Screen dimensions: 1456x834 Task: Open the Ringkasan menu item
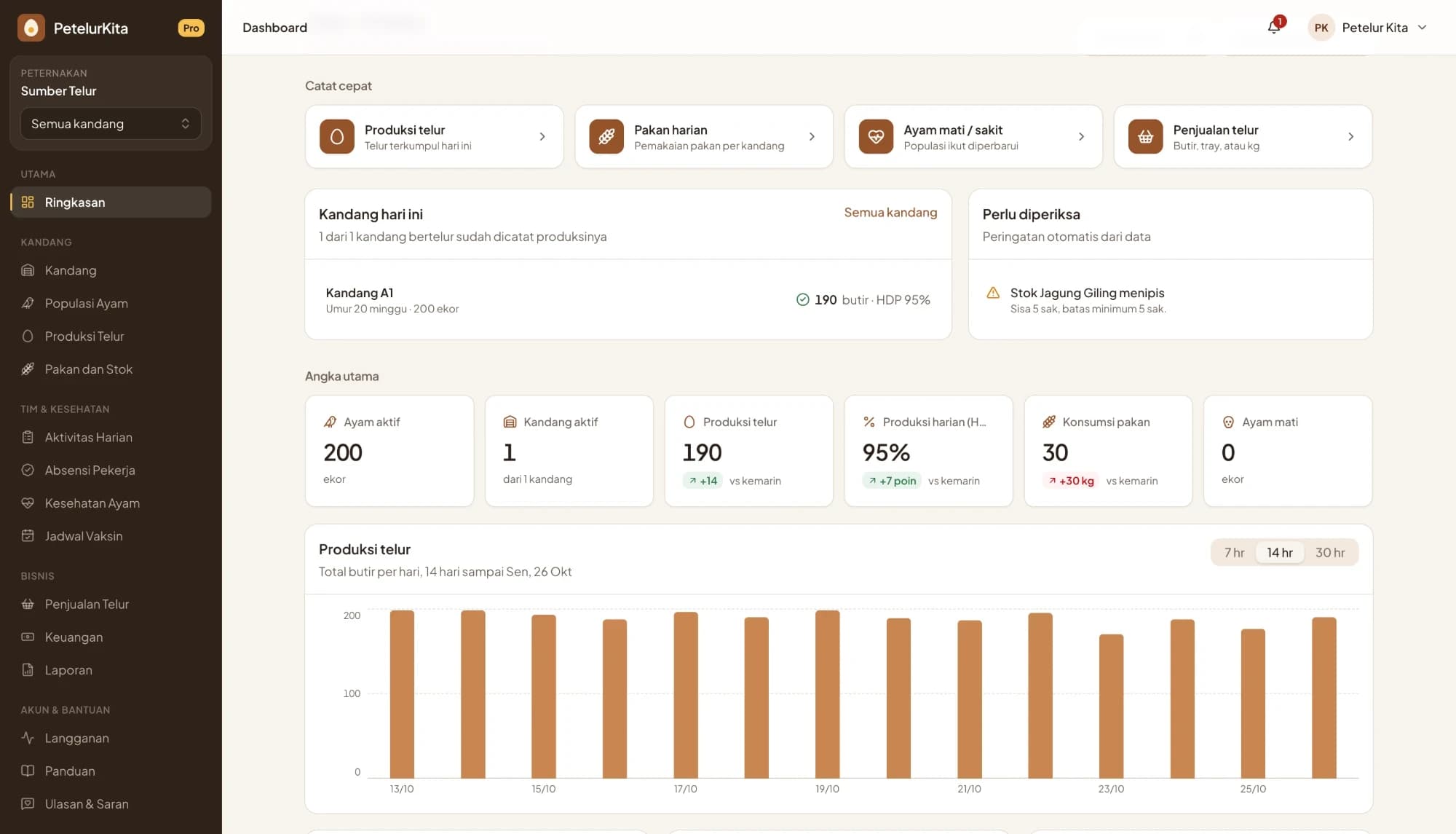point(111,202)
